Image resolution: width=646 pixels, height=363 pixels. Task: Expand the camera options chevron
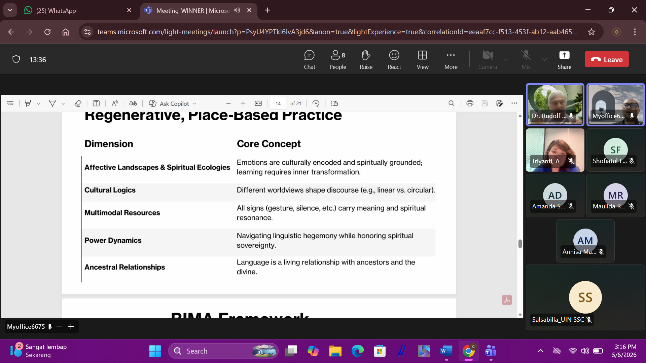506,59
